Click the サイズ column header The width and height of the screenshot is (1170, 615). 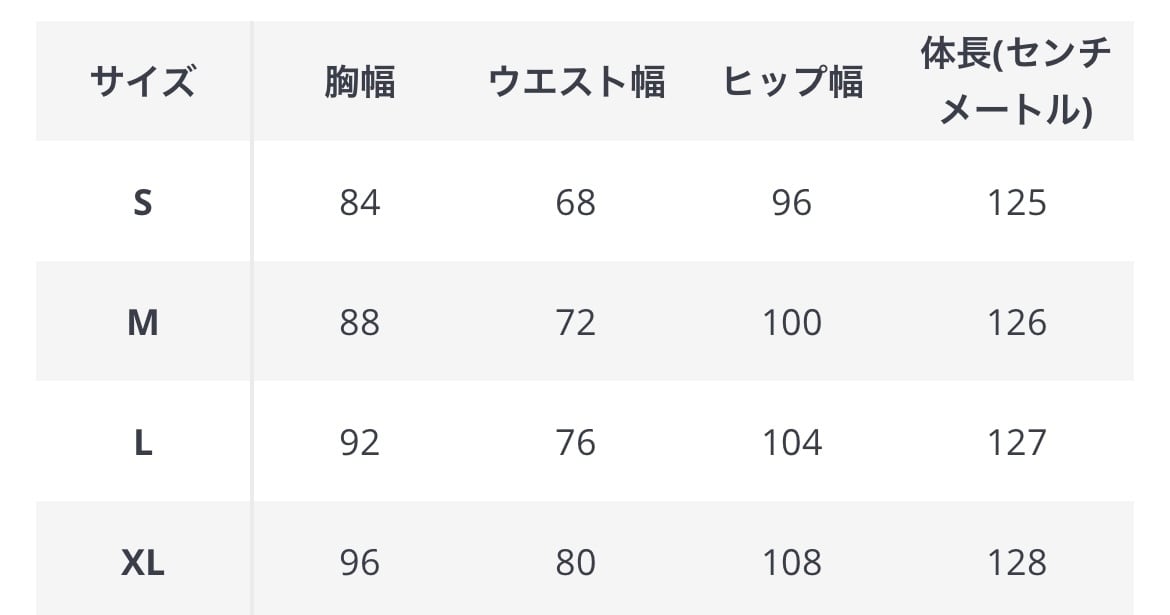click(142, 81)
